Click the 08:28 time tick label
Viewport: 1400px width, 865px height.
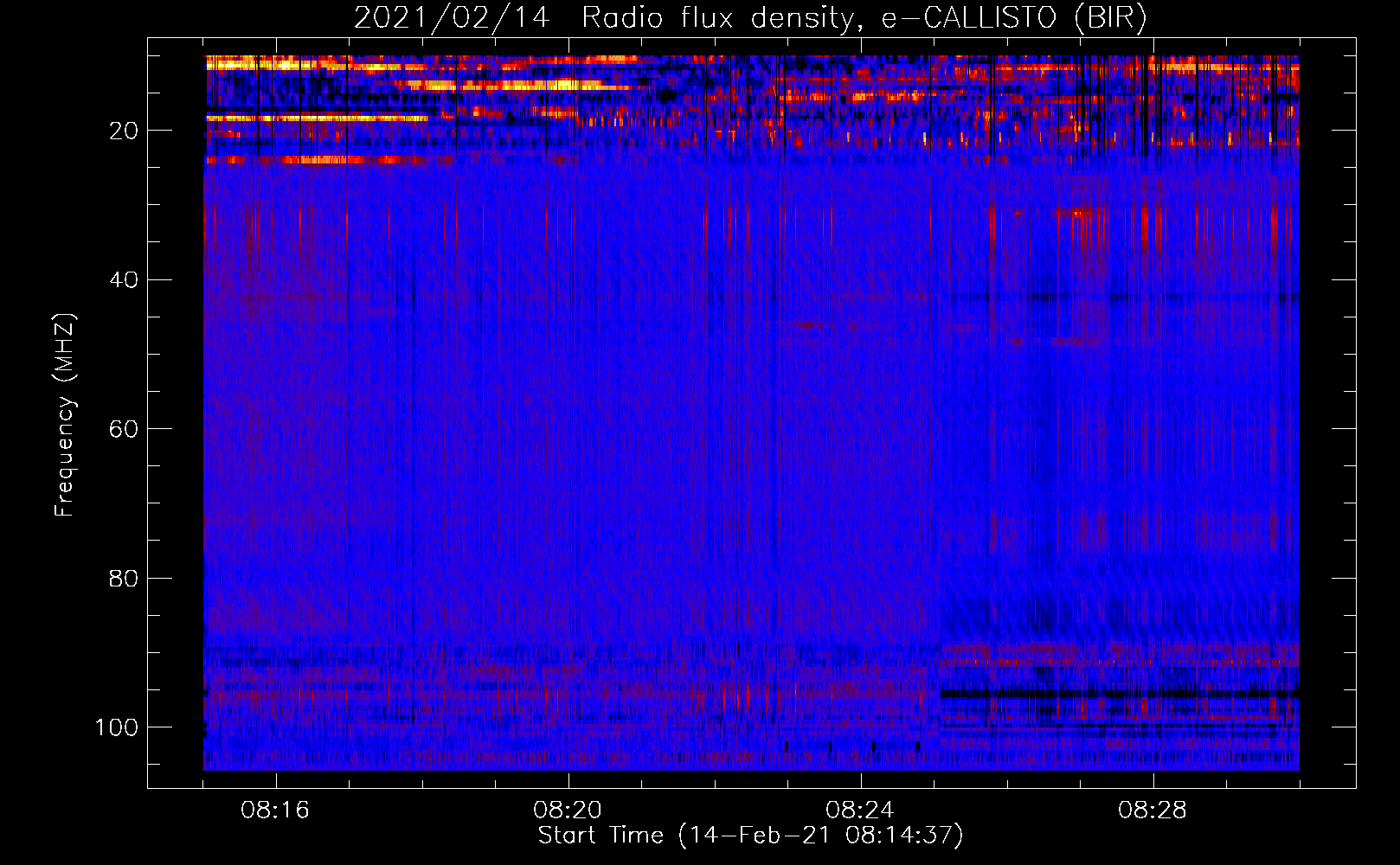1153,811
